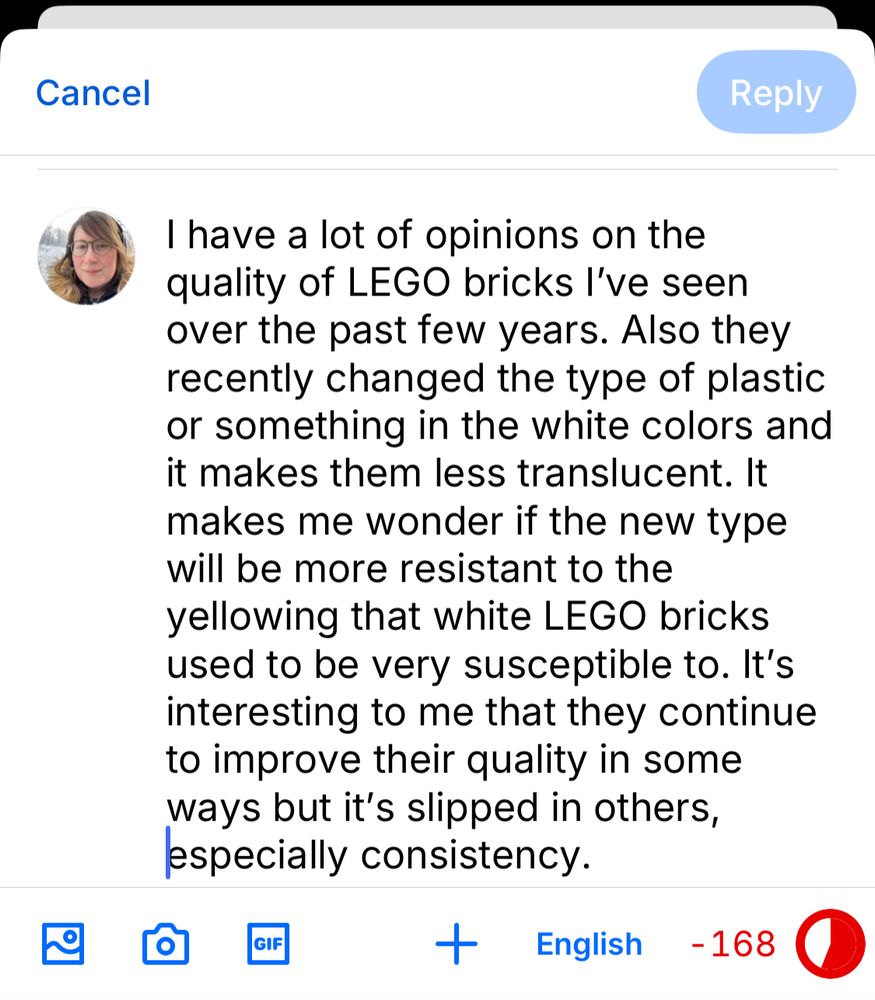875x1000 pixels.
Task: Open extra compose options with the plus icon
Action: 456,943
